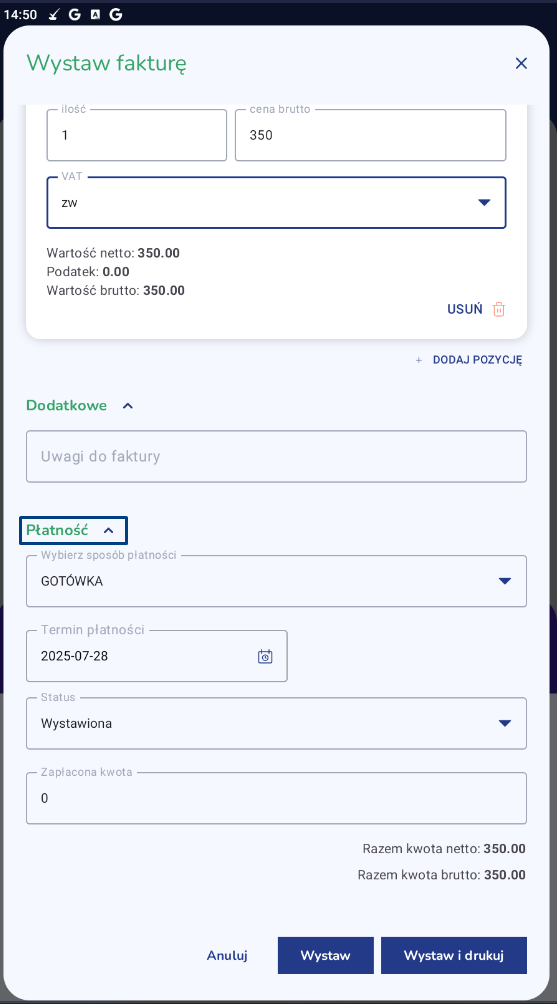The width and height of the screenshot is (557, 1004).
Task: Click the Anuluj button
Action: click(x=227, y=955)
